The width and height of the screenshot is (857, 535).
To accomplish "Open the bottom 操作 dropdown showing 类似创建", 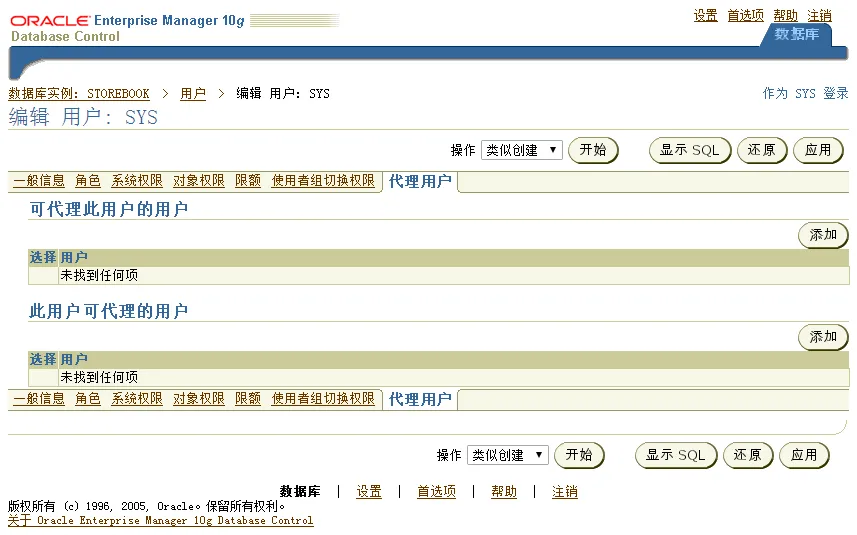I will [508, 455].
